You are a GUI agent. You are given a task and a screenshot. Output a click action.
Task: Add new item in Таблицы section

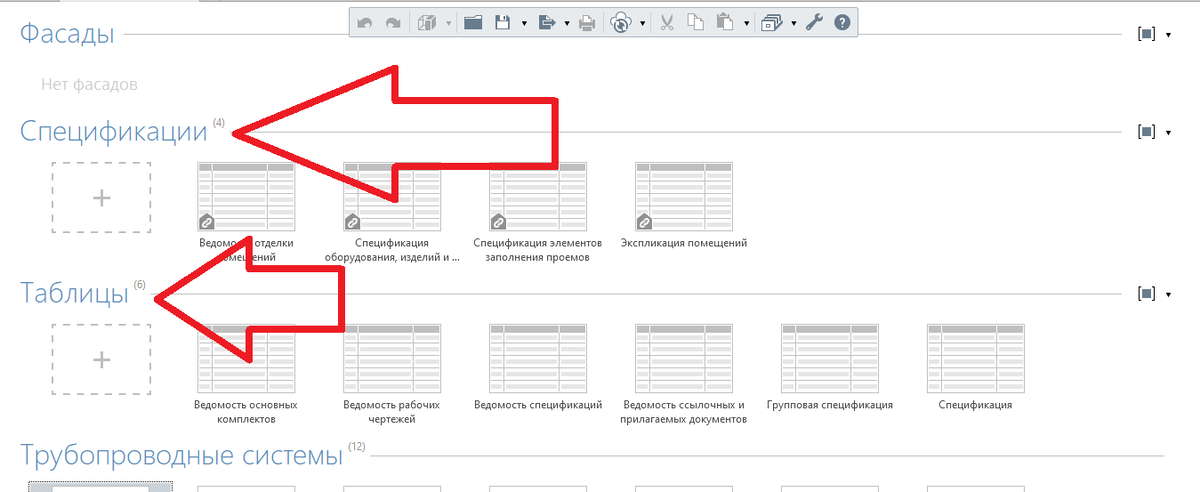click(101, 359)
